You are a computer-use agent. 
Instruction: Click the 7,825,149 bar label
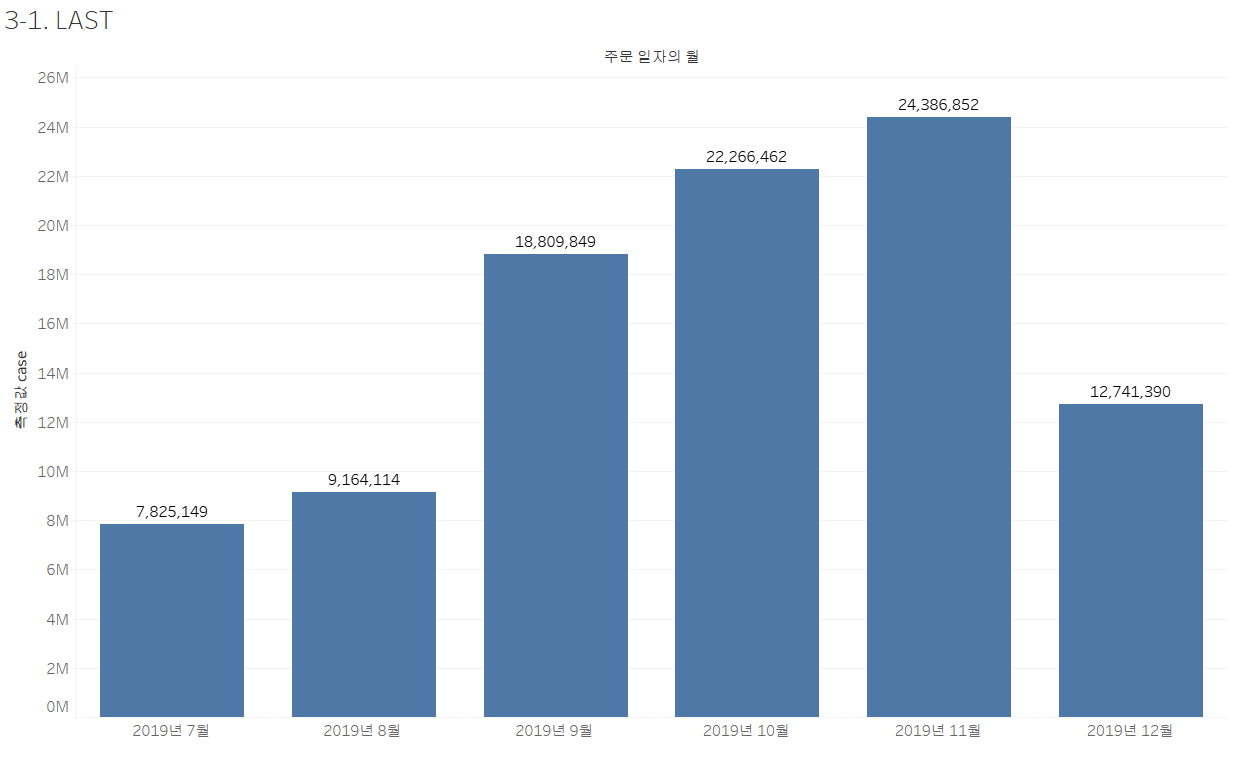(172, 511)
